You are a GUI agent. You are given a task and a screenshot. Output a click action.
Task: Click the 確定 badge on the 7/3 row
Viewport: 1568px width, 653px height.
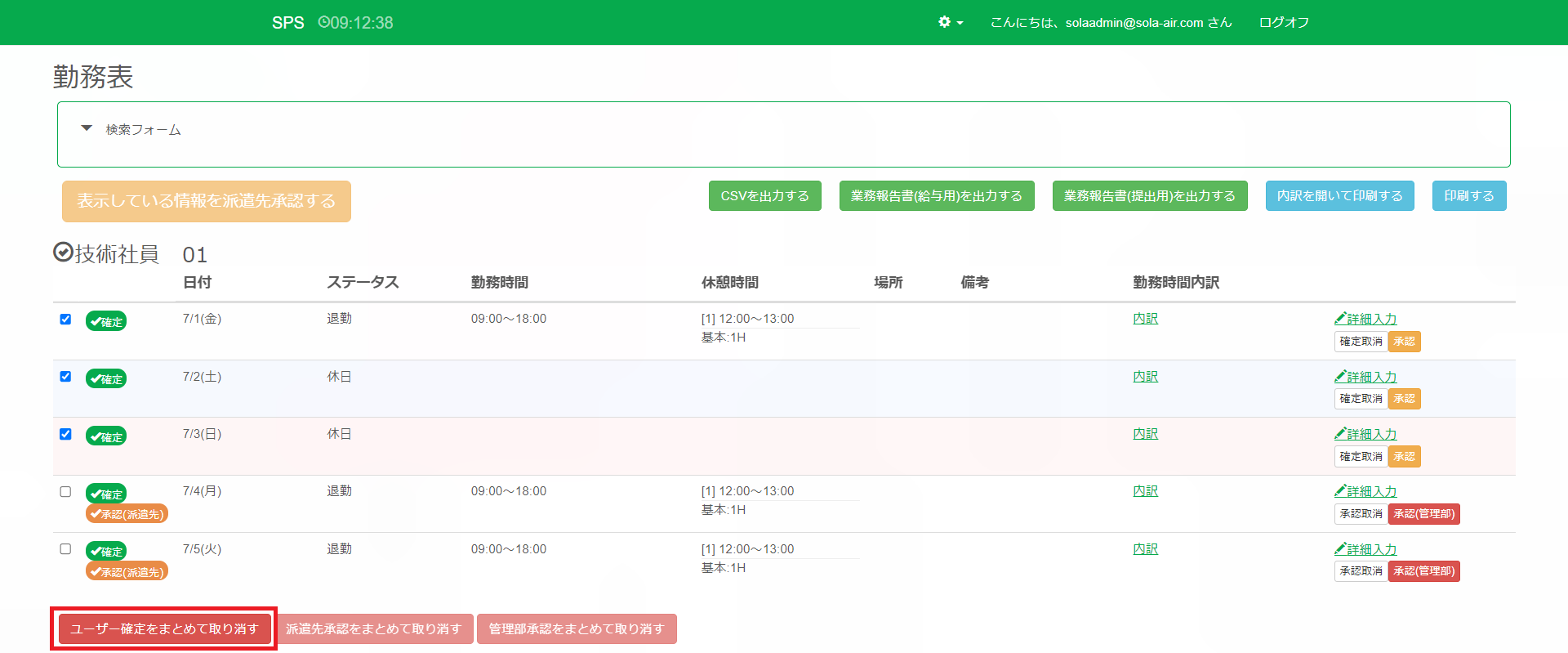pos(106,436)
